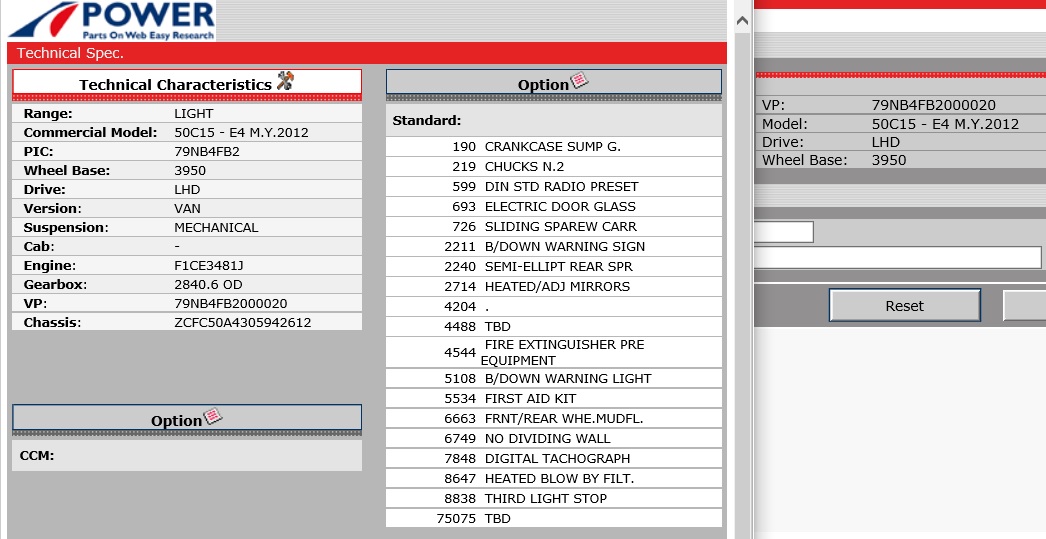This screenshot has height=539, width=1046.
Task: Click the PIC value '79NB4FB2'
Action: pyautogui.click(x=207, y=151)
